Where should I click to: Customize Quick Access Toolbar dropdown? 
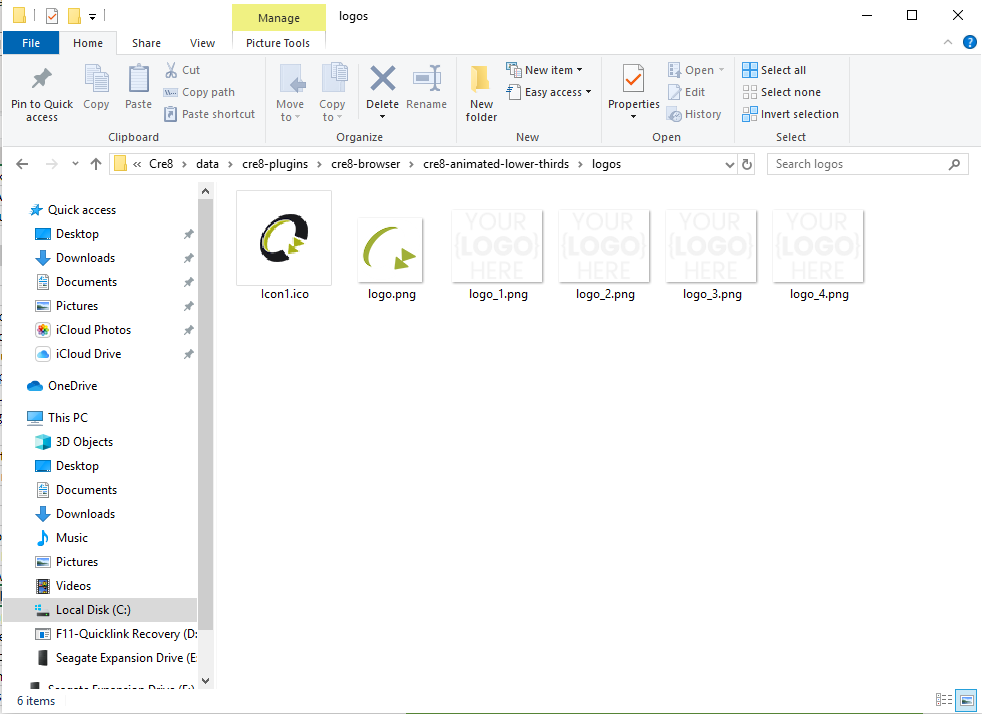92,17
